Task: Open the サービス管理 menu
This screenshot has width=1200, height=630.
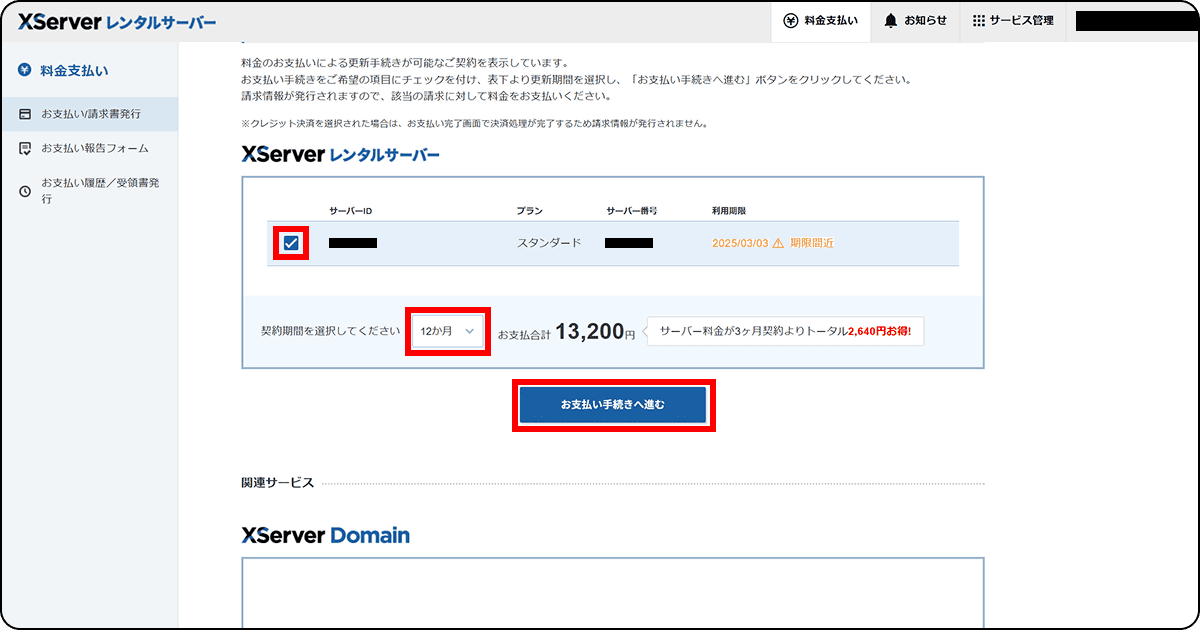Action: point(1013,20)
